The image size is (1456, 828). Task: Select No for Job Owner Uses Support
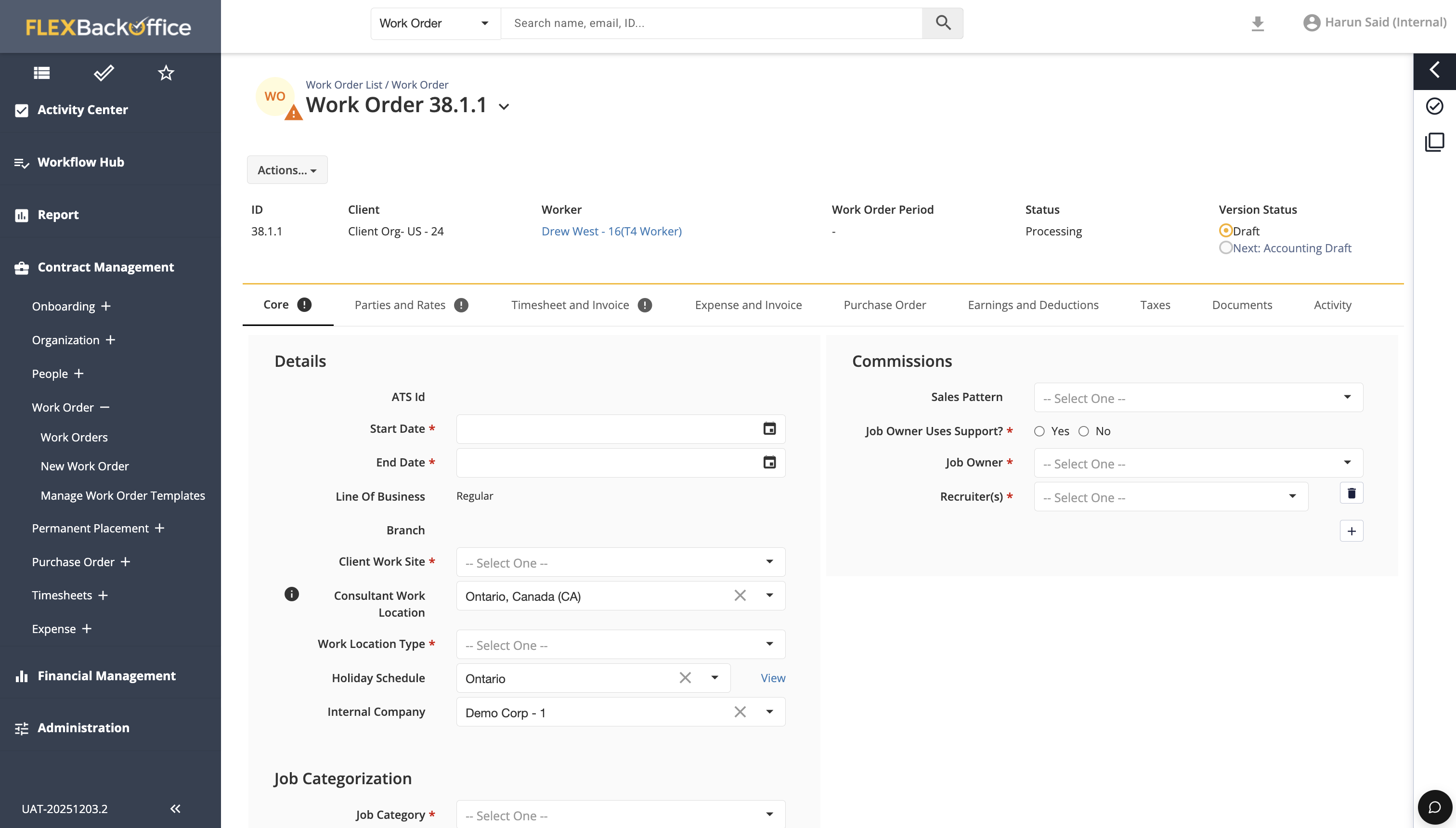(1084, 432)
